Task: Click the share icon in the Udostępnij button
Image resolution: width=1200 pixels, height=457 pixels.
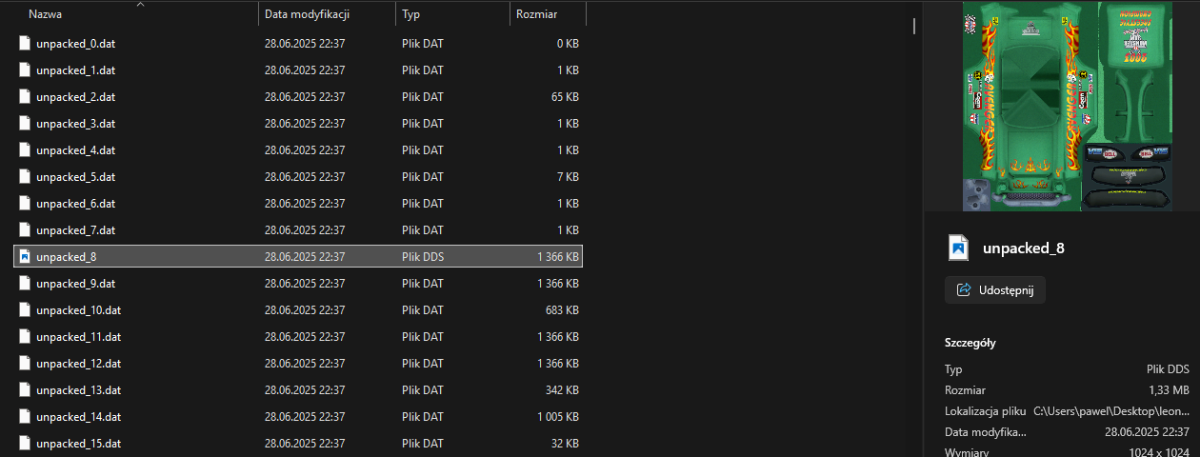Action: [x=964, y=290]
